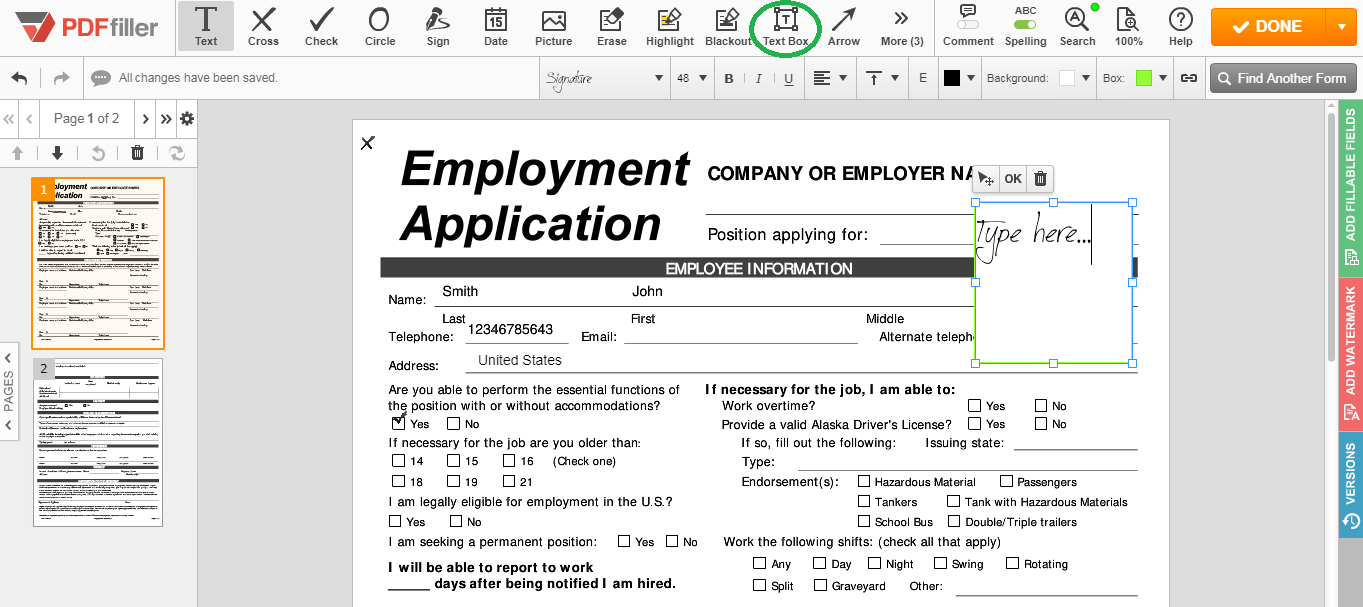The image size is (1363, 607).
Task: Select the Blackout tool
Action: 727,27
